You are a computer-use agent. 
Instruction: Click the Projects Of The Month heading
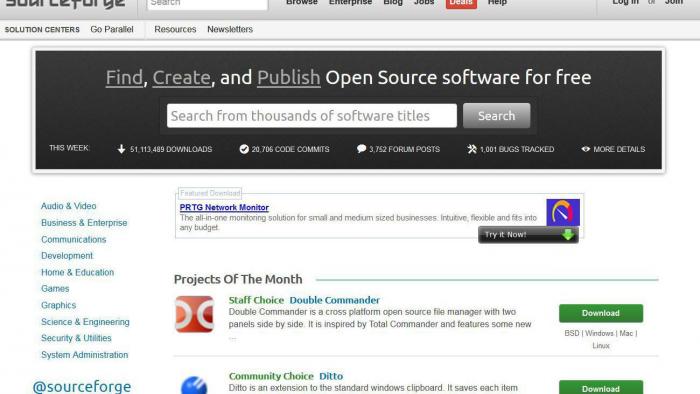pos(238,279)
